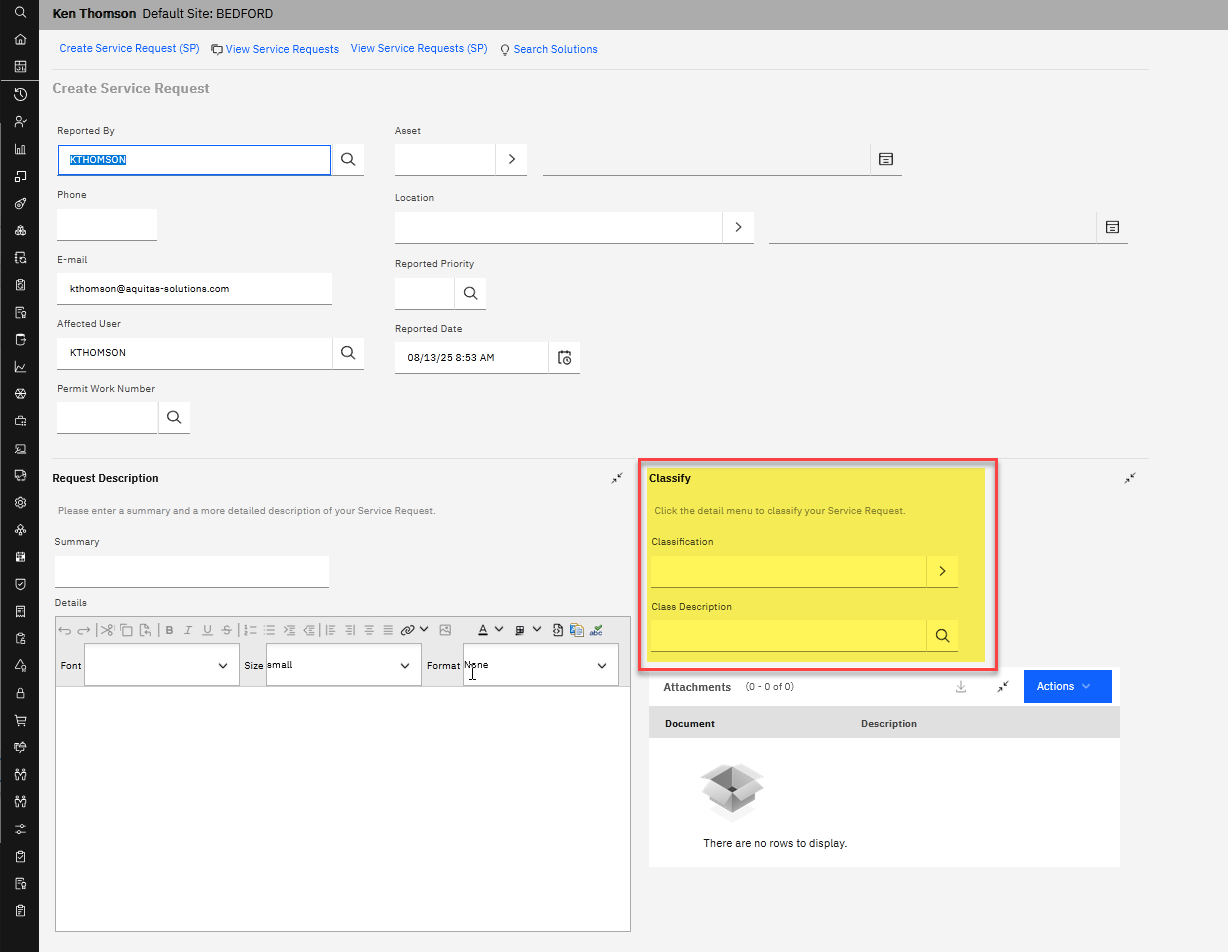Click the font color A icon

pos(483,630)
